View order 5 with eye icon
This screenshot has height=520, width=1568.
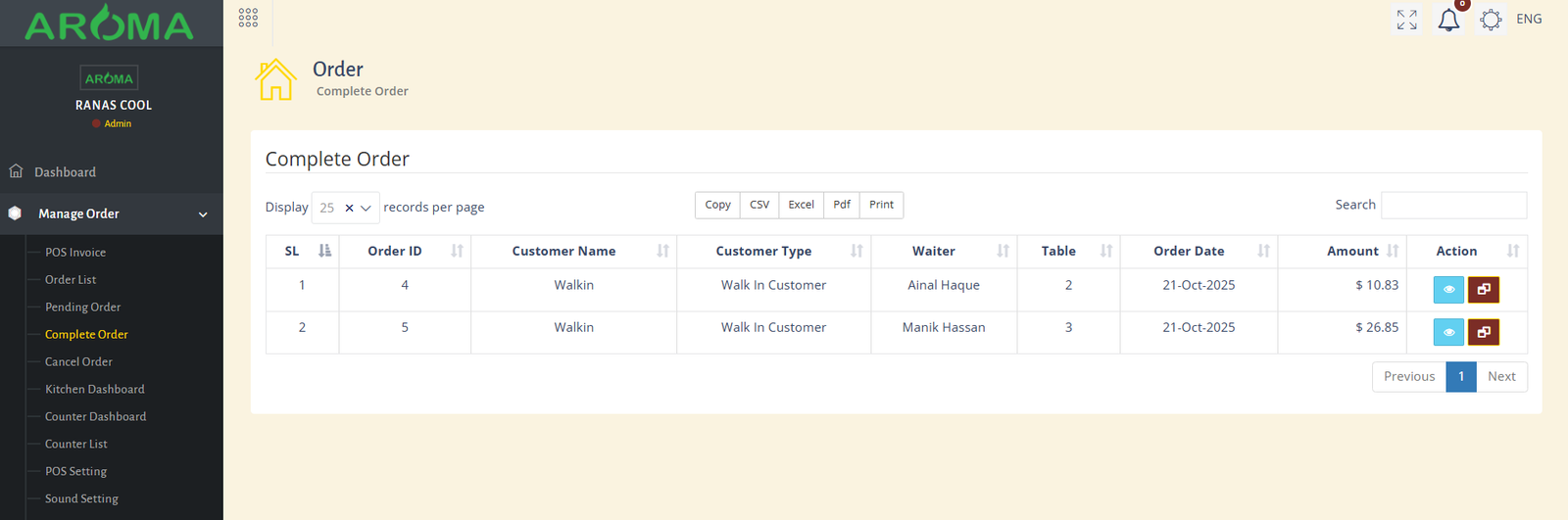pos(1448,332)
